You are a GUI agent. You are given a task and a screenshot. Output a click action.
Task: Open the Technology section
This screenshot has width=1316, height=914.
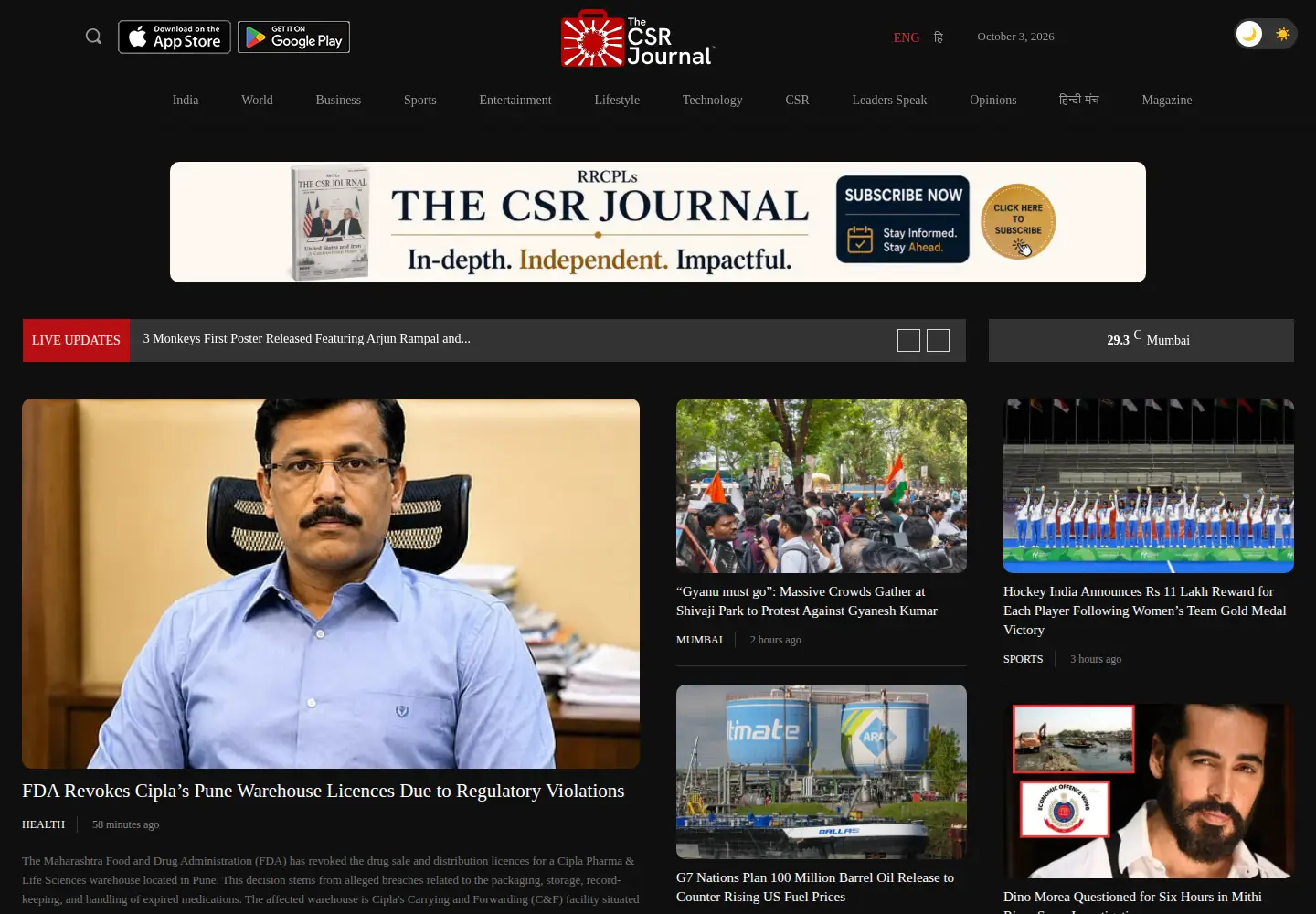pyautogui.click(x=712, y=100)
